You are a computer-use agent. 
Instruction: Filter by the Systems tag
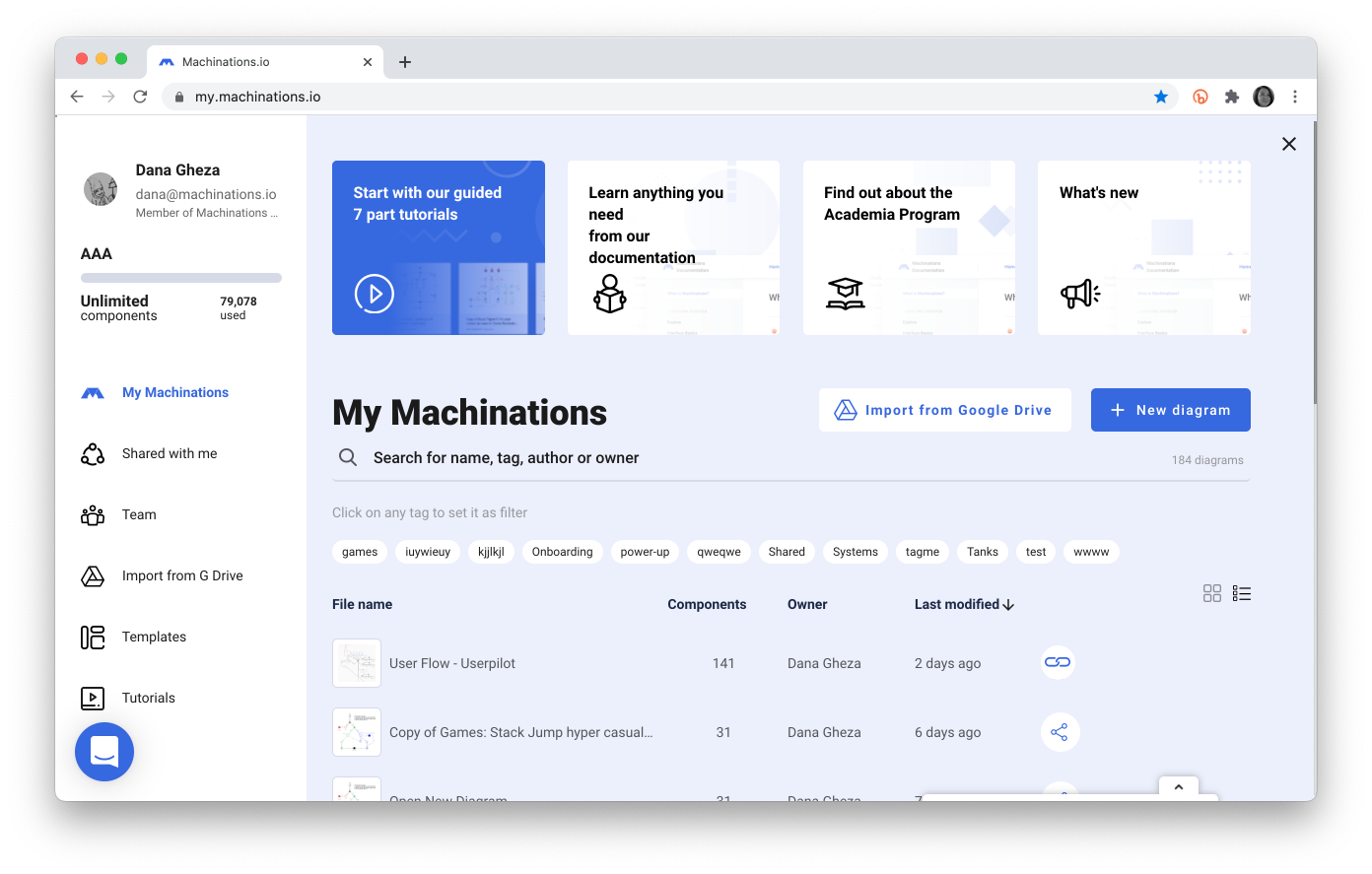pos(856,552)
